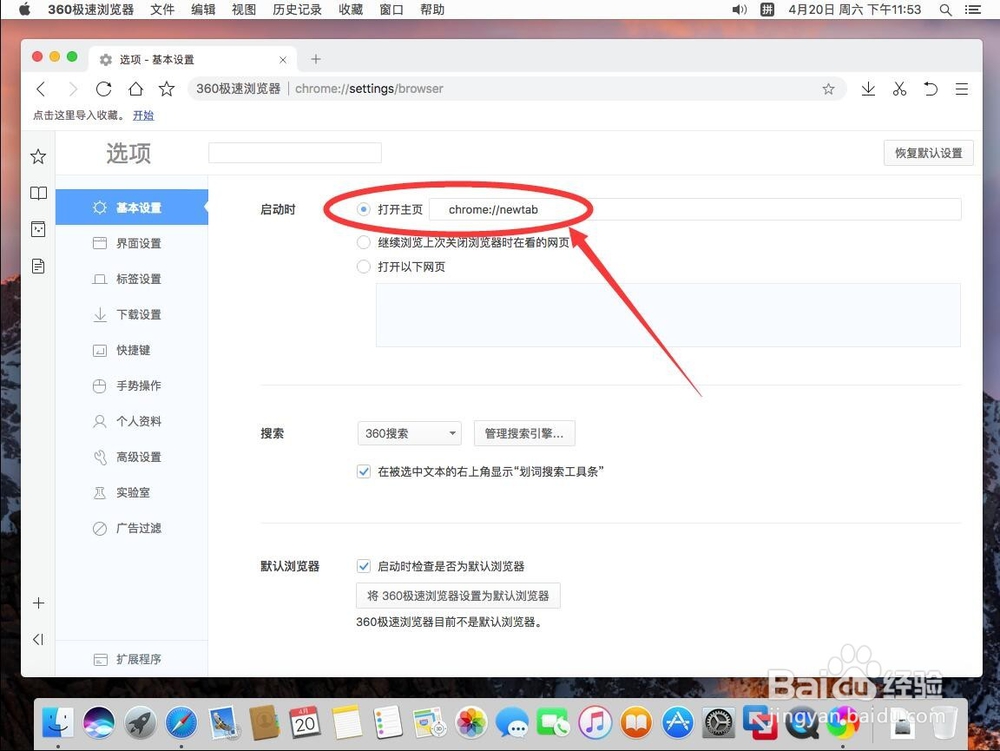The image size is (1000, 751).
Task: Open the 收藏 menu
Action: click(x=350, y=10)
